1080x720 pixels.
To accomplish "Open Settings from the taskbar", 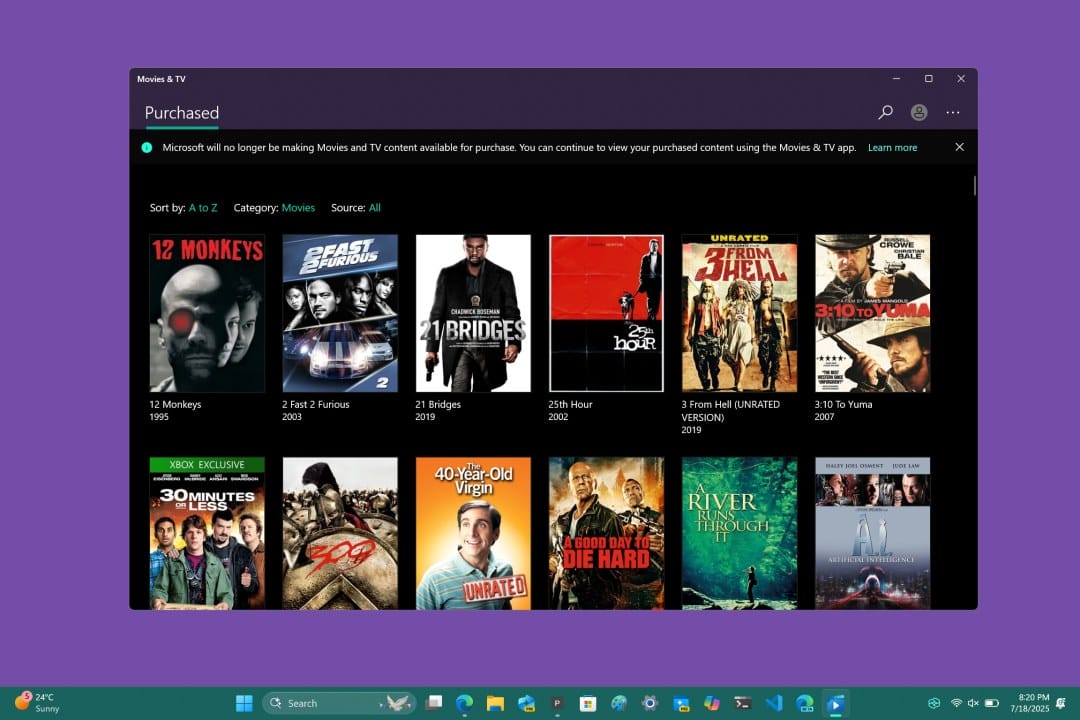I will point(651,703).
